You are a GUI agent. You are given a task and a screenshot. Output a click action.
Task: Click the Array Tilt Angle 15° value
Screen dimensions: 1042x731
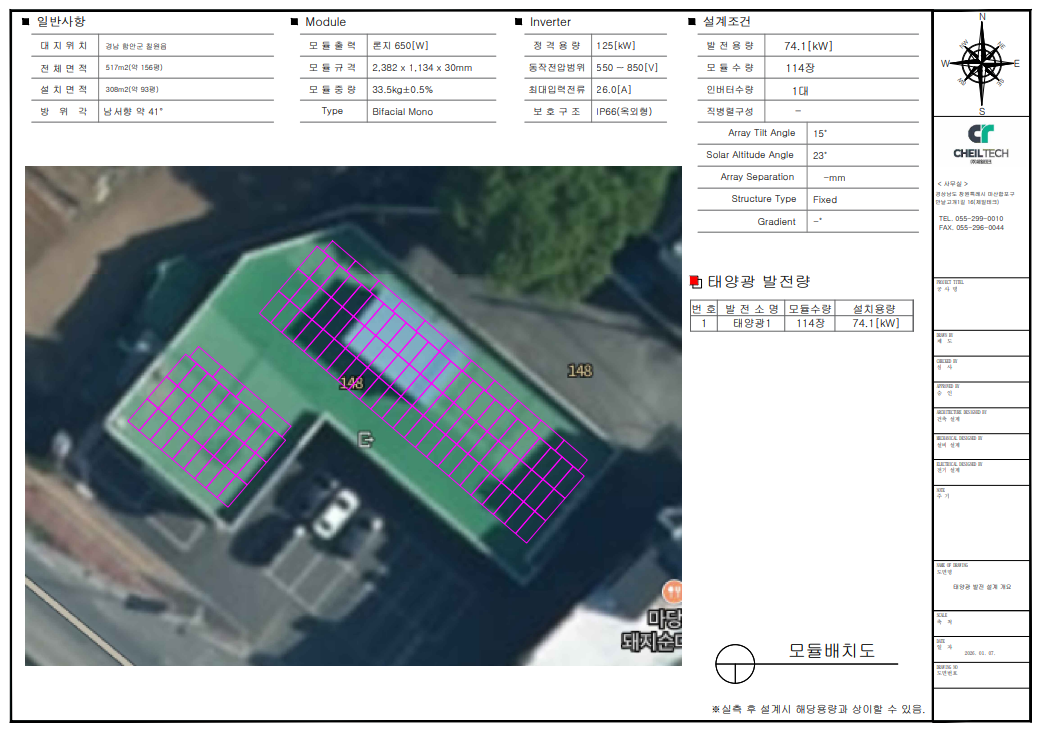[x=820, y=133]
